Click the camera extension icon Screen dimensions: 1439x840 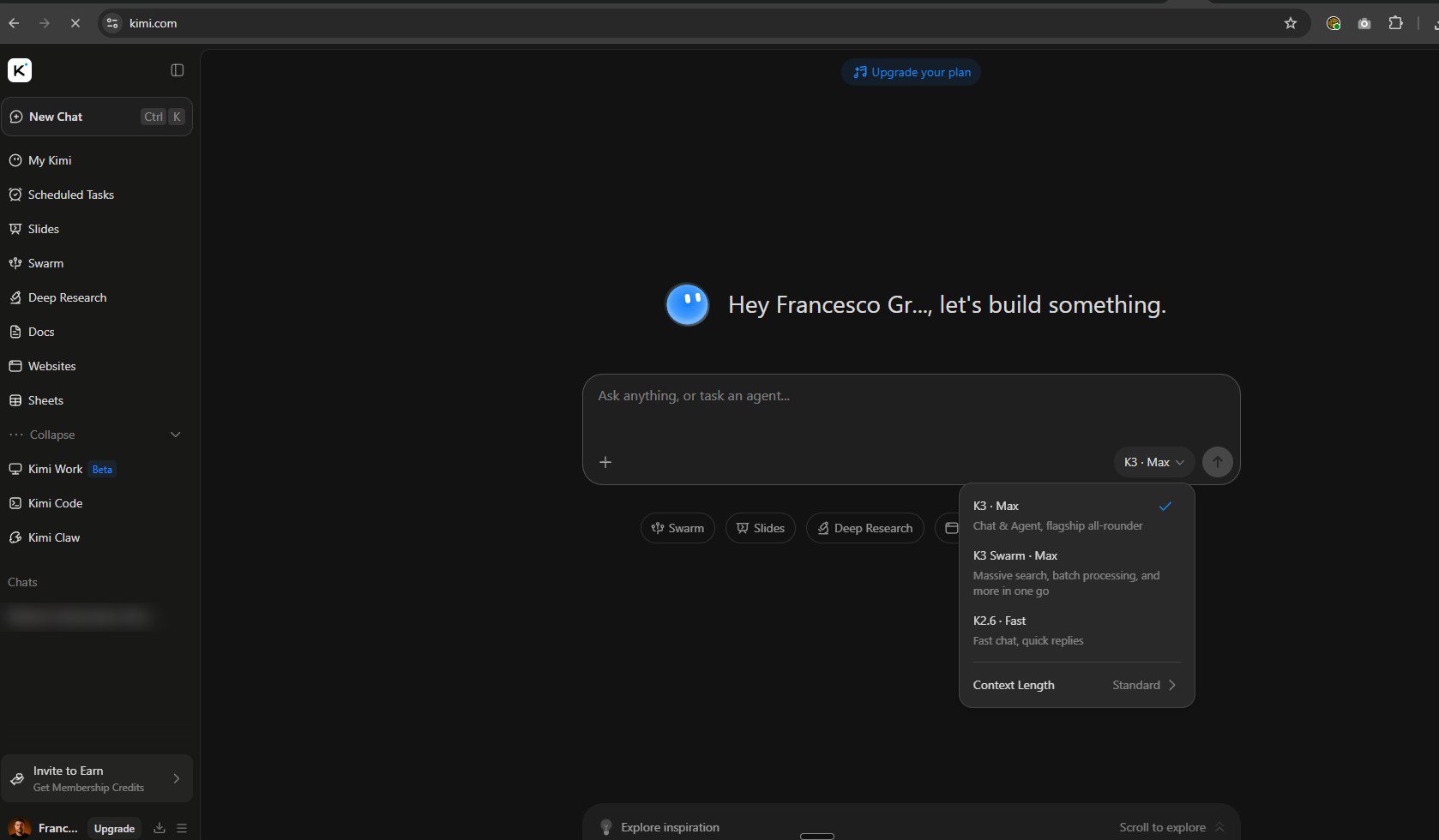pos(1364,23)
